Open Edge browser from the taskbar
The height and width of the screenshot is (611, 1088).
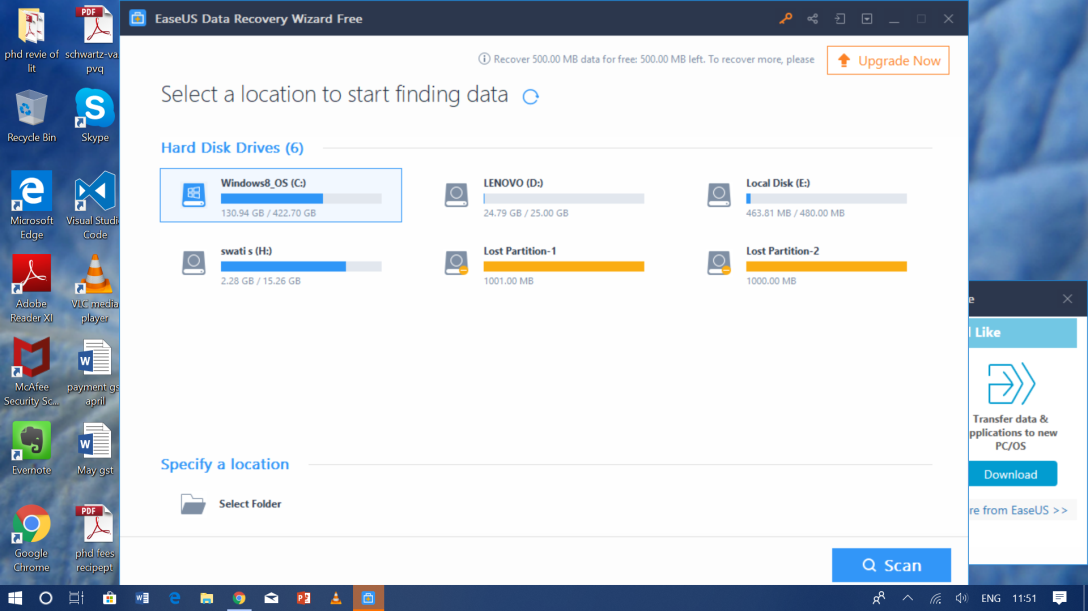pyautogui.click(x=174, y=598)
